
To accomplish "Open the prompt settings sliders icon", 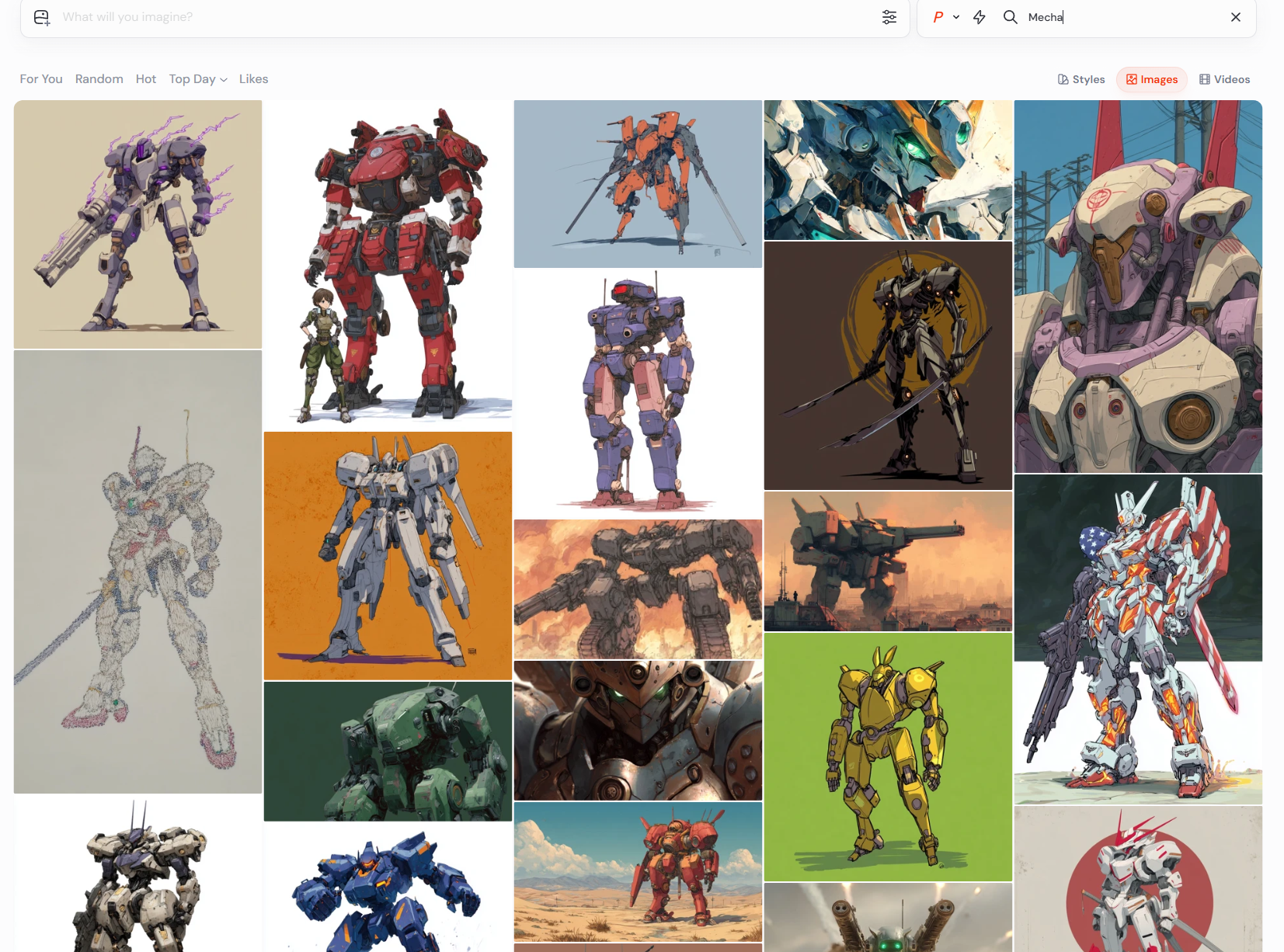I will point(889,17).
